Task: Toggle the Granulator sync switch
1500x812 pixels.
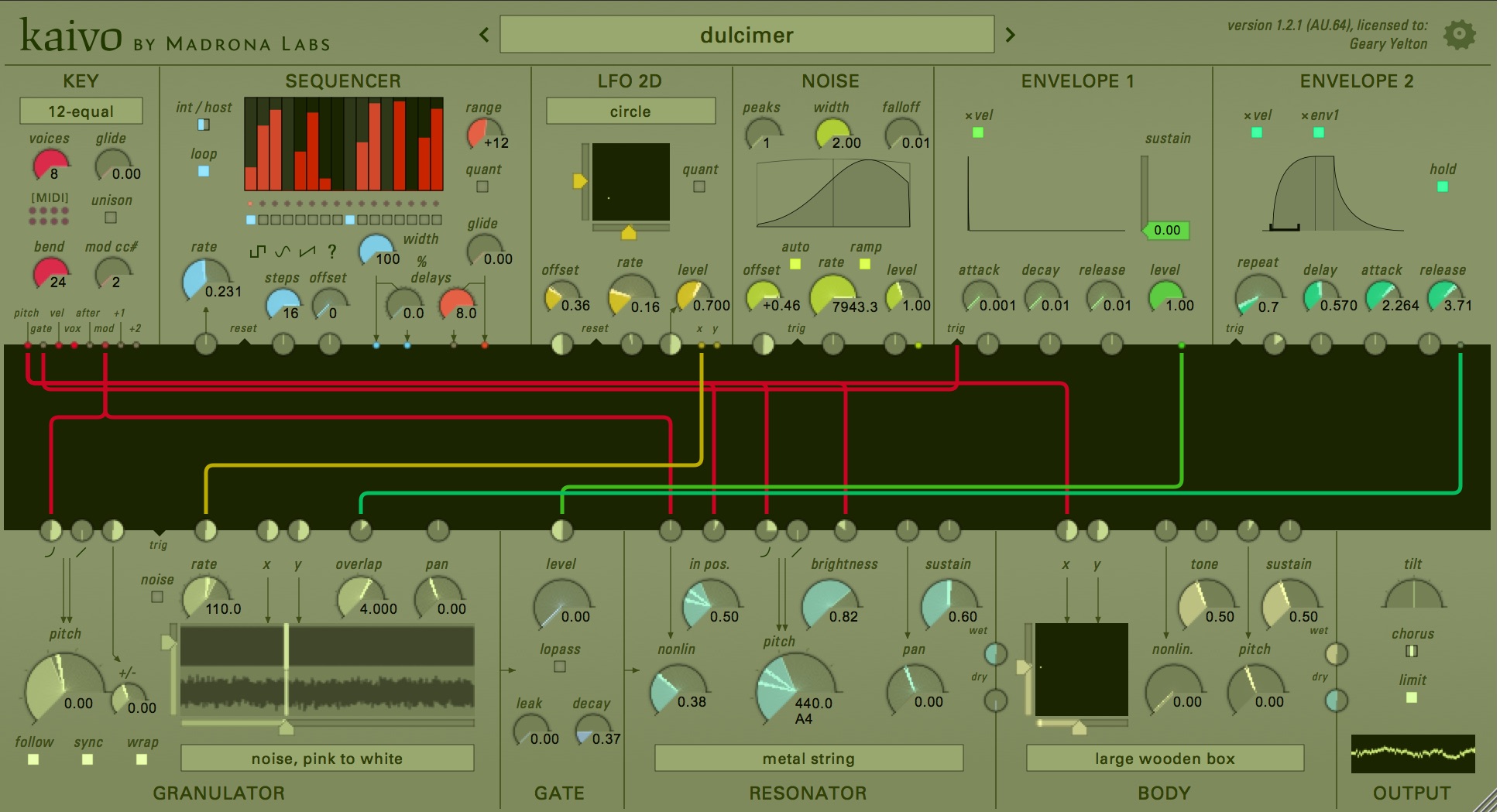Action: (x=88, y=759)
